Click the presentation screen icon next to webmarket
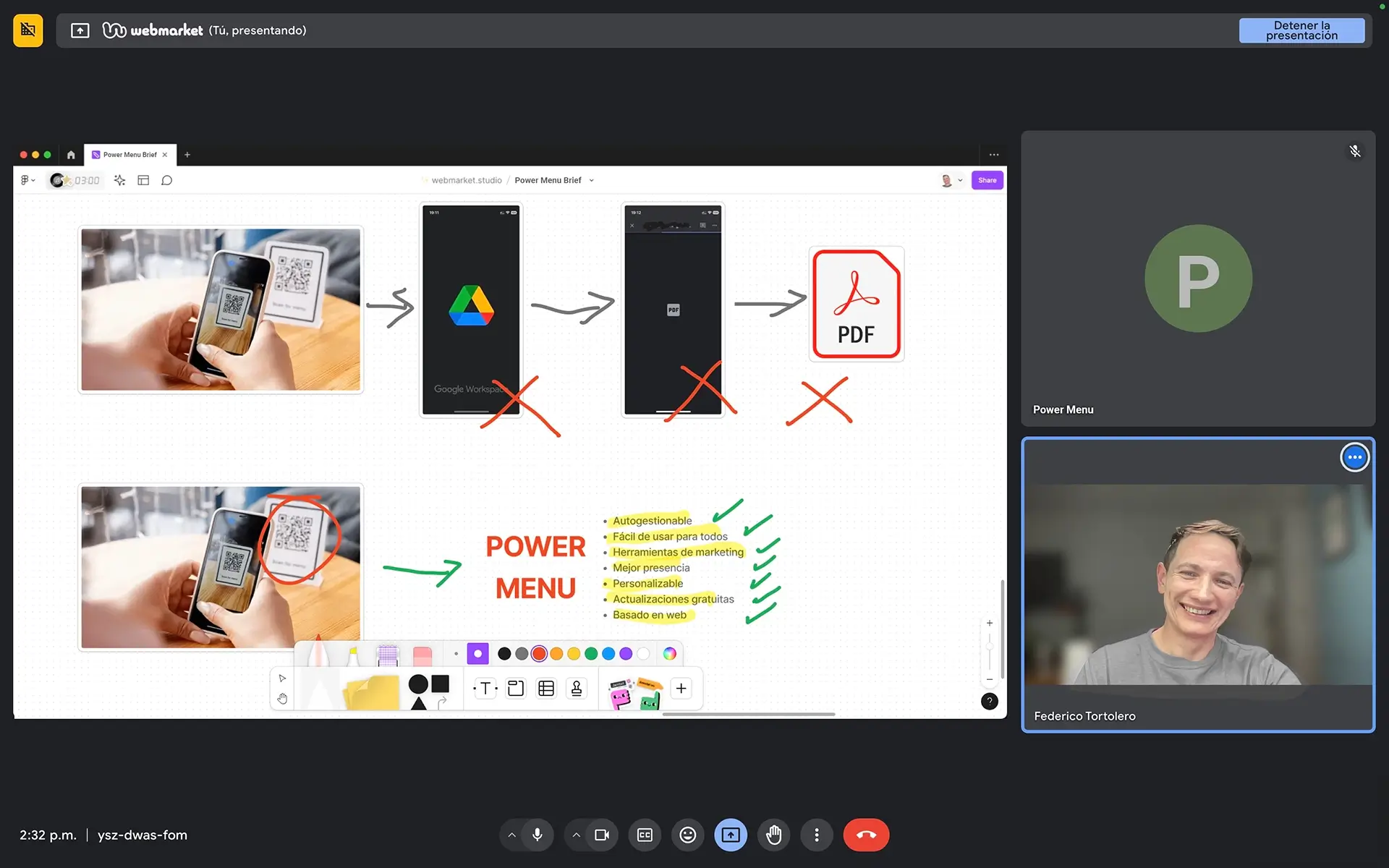The width and height of the screenshot is (1389, 868). [x=80, y=30]
